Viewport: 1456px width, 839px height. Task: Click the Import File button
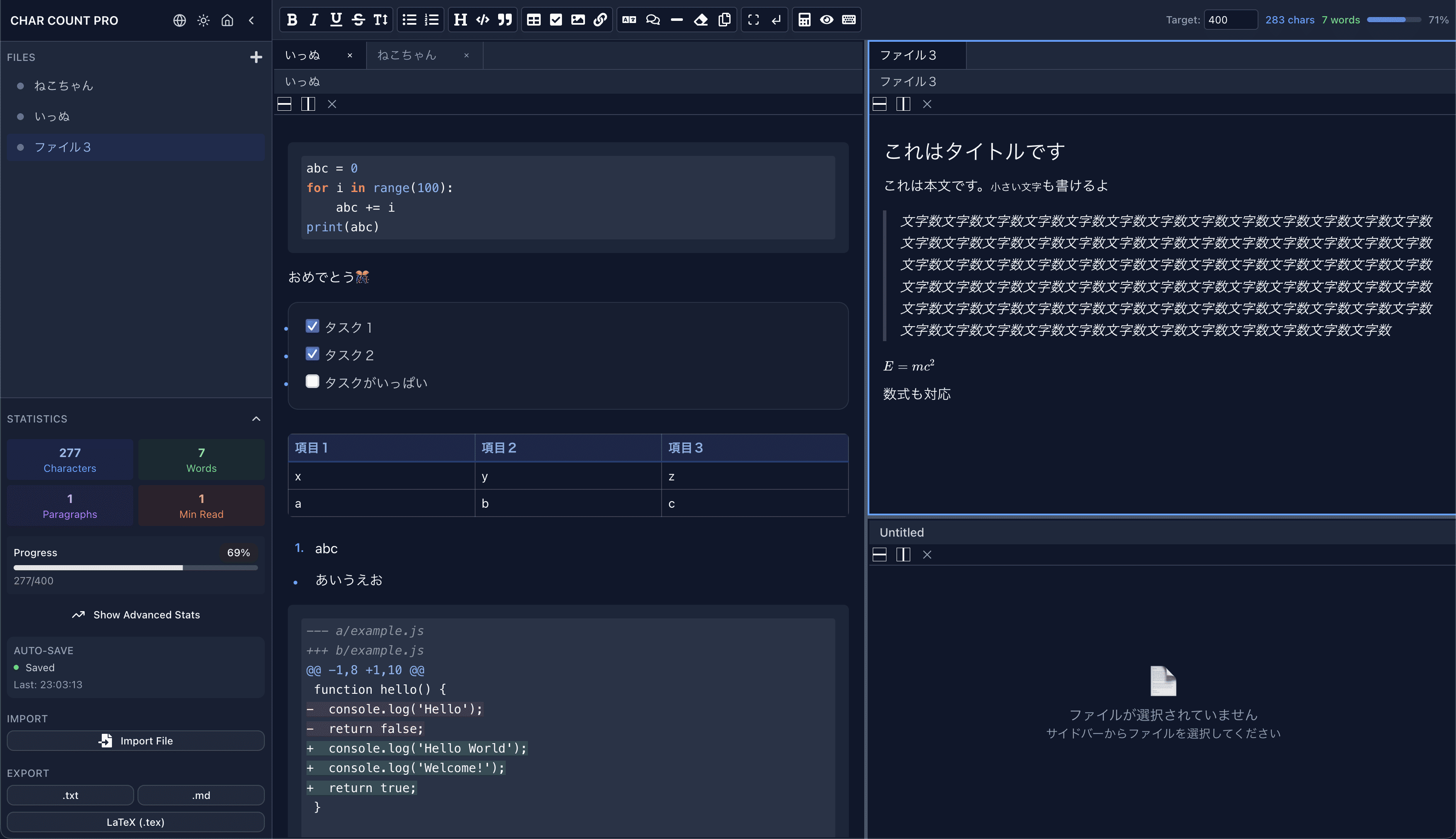(x=136, y=741)
